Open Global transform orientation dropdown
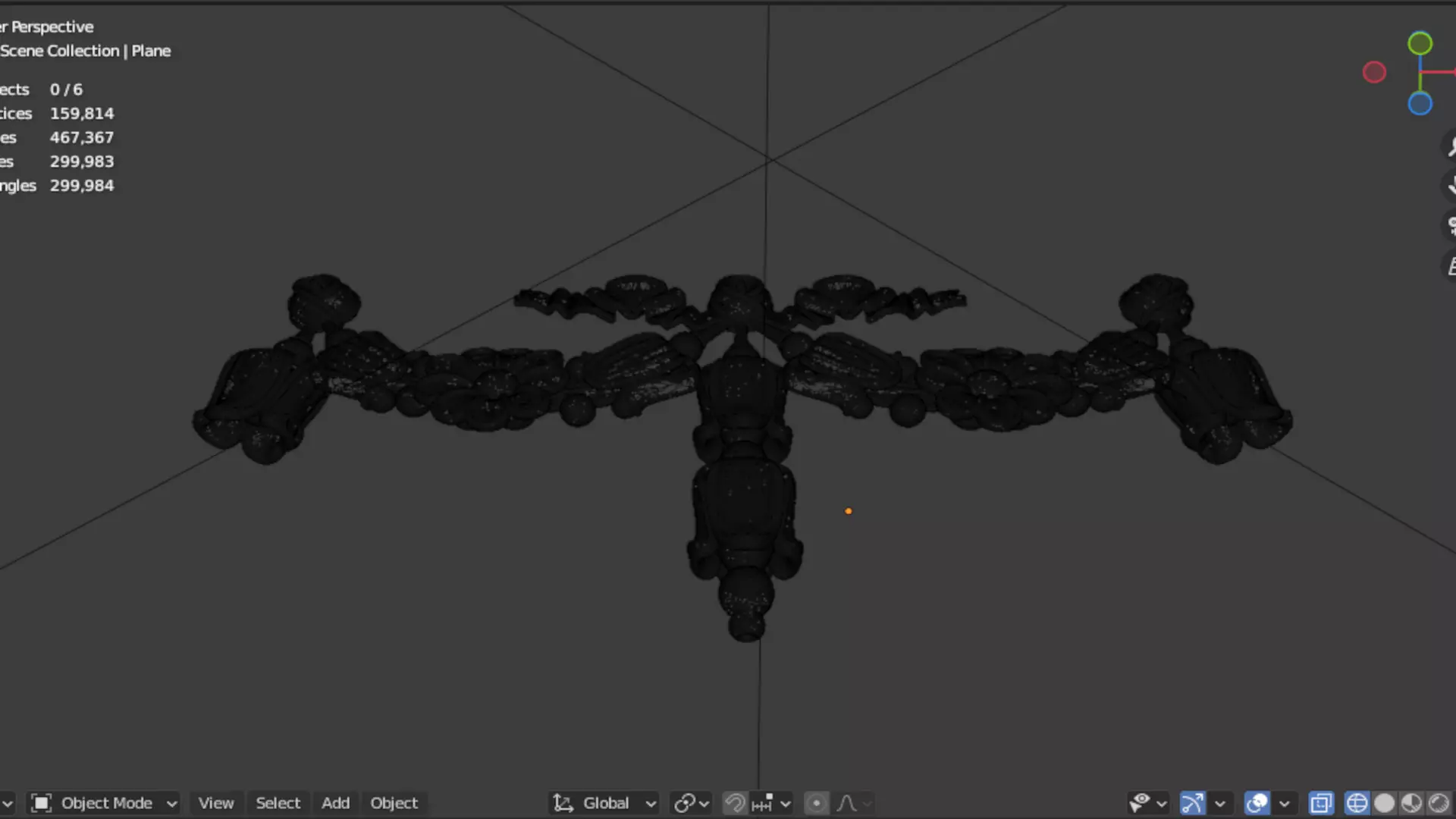Viewport: 1456px width, 819px height. click(x=605, y=803)
